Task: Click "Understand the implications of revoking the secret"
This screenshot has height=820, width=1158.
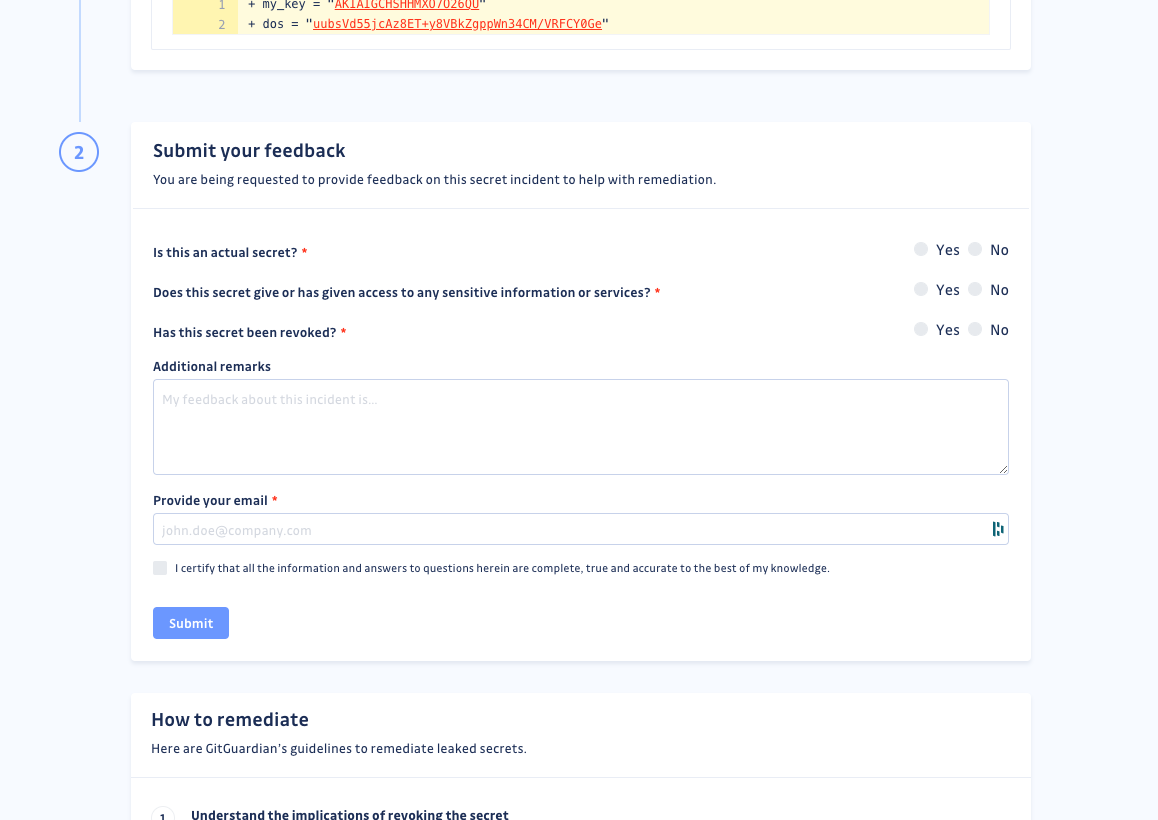Action: pos(349,814)
